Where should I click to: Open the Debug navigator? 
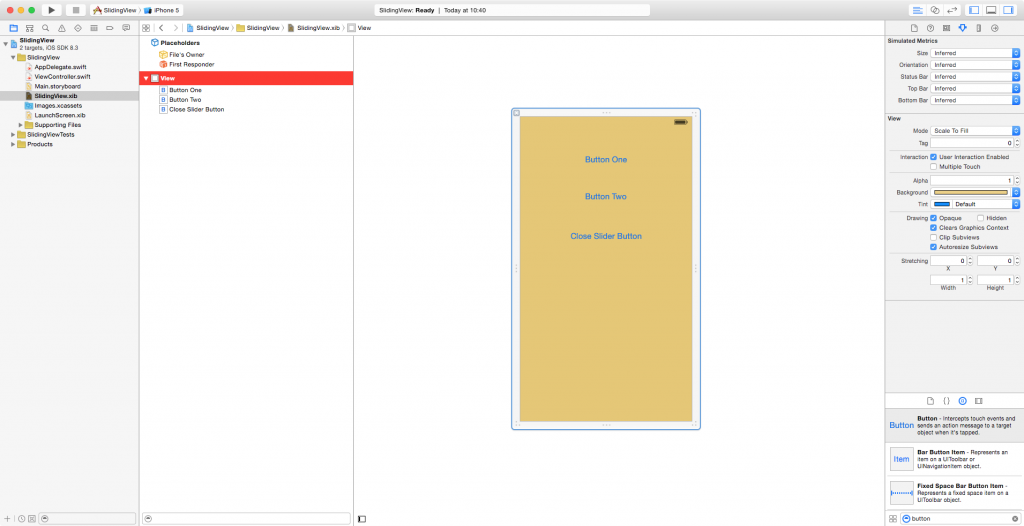(x=93, y=28)
